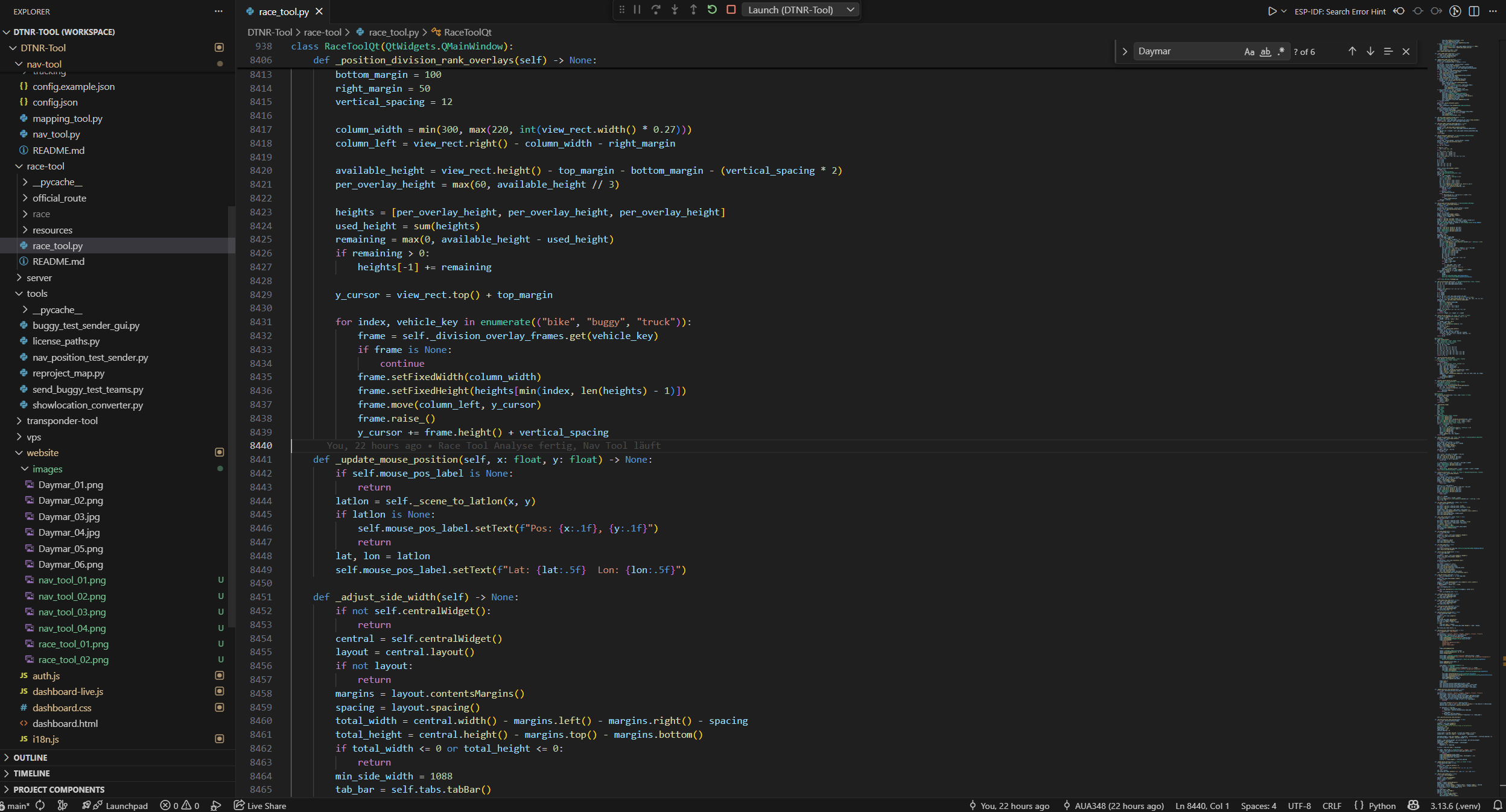Screen dimensions: 1506x812
Task: Open notifications via the bell icon
Action: 1497,805
